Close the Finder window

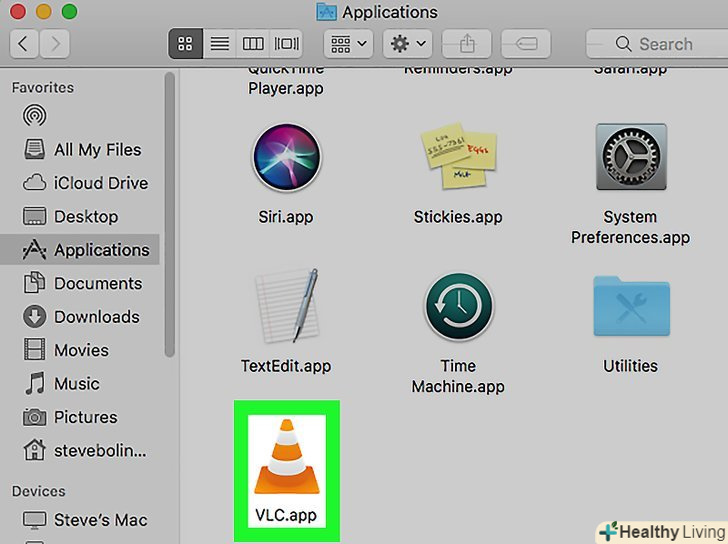tap(18, 11)
